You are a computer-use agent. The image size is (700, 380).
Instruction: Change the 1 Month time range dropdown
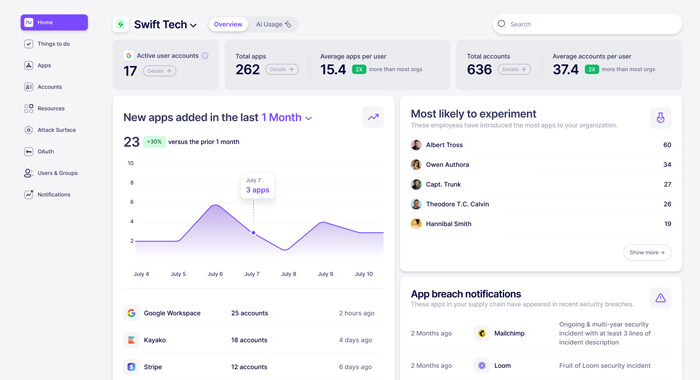pyautogui.click(x=287, y=117)
